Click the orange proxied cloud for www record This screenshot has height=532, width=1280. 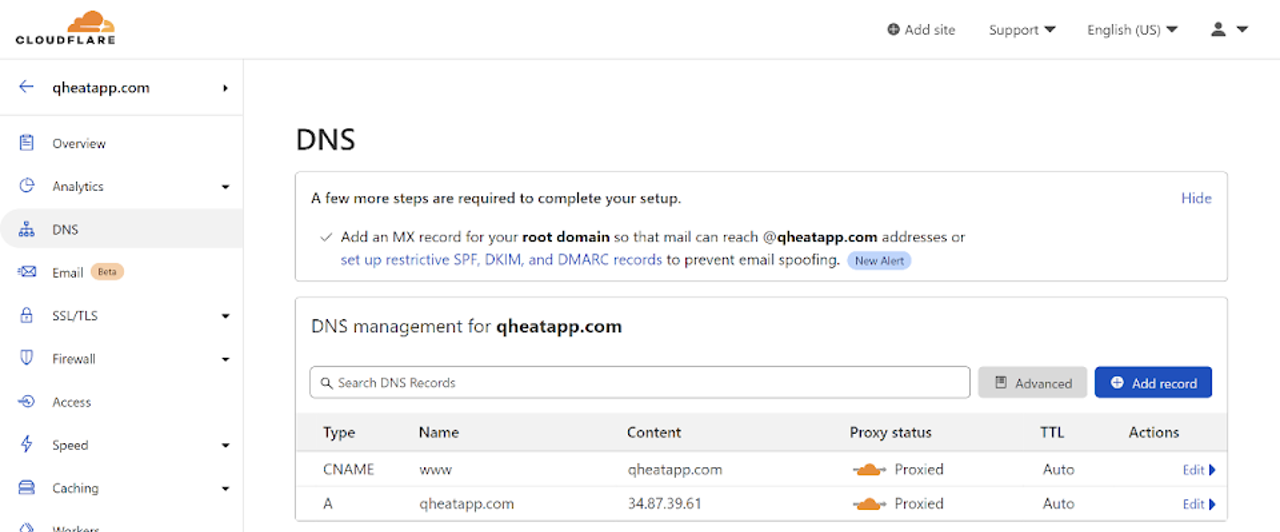[869, 469]
